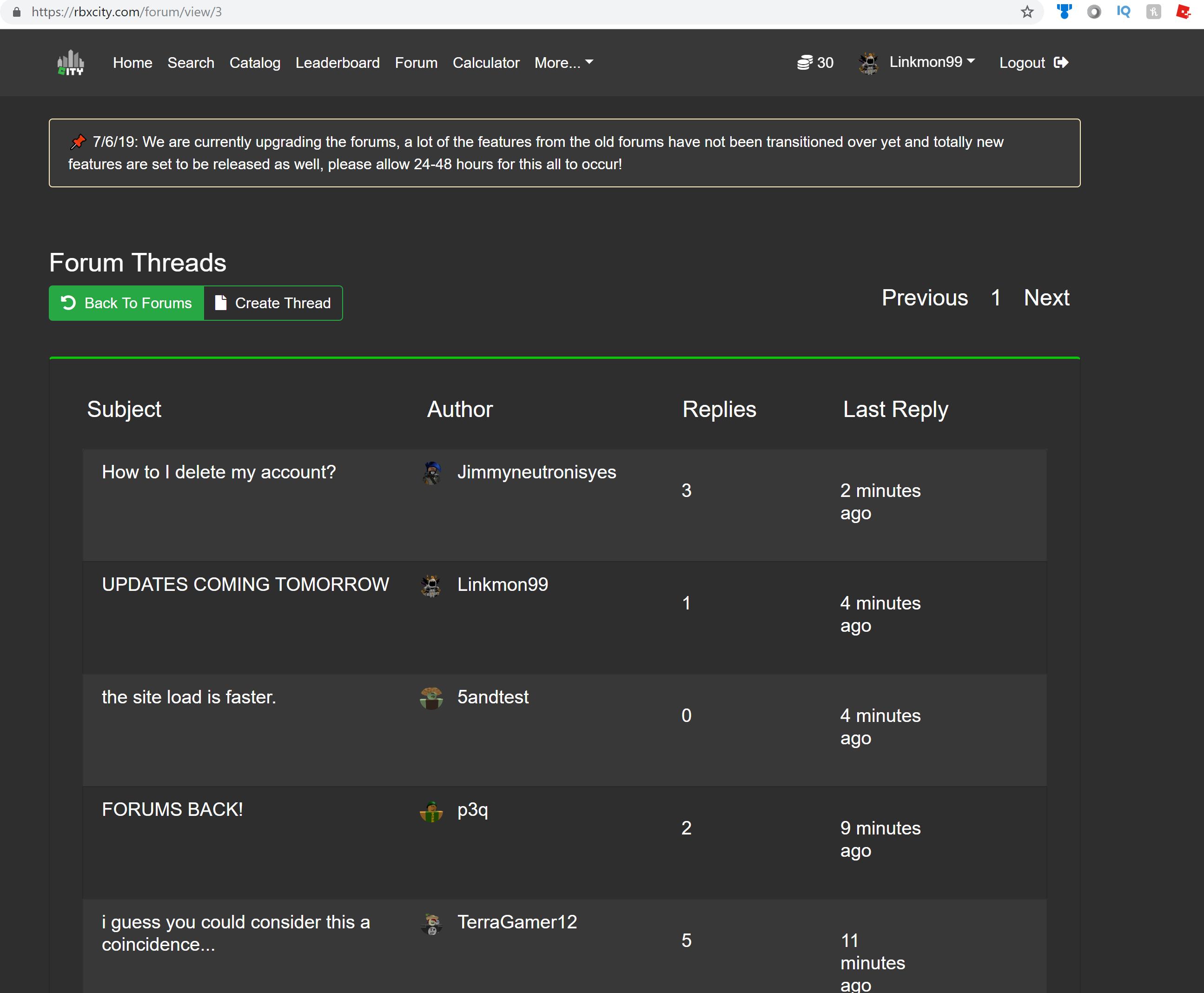Go to Next page of threads
Image resolution: width=1204 pixels, height=993 pixels.
point(1046,298)
